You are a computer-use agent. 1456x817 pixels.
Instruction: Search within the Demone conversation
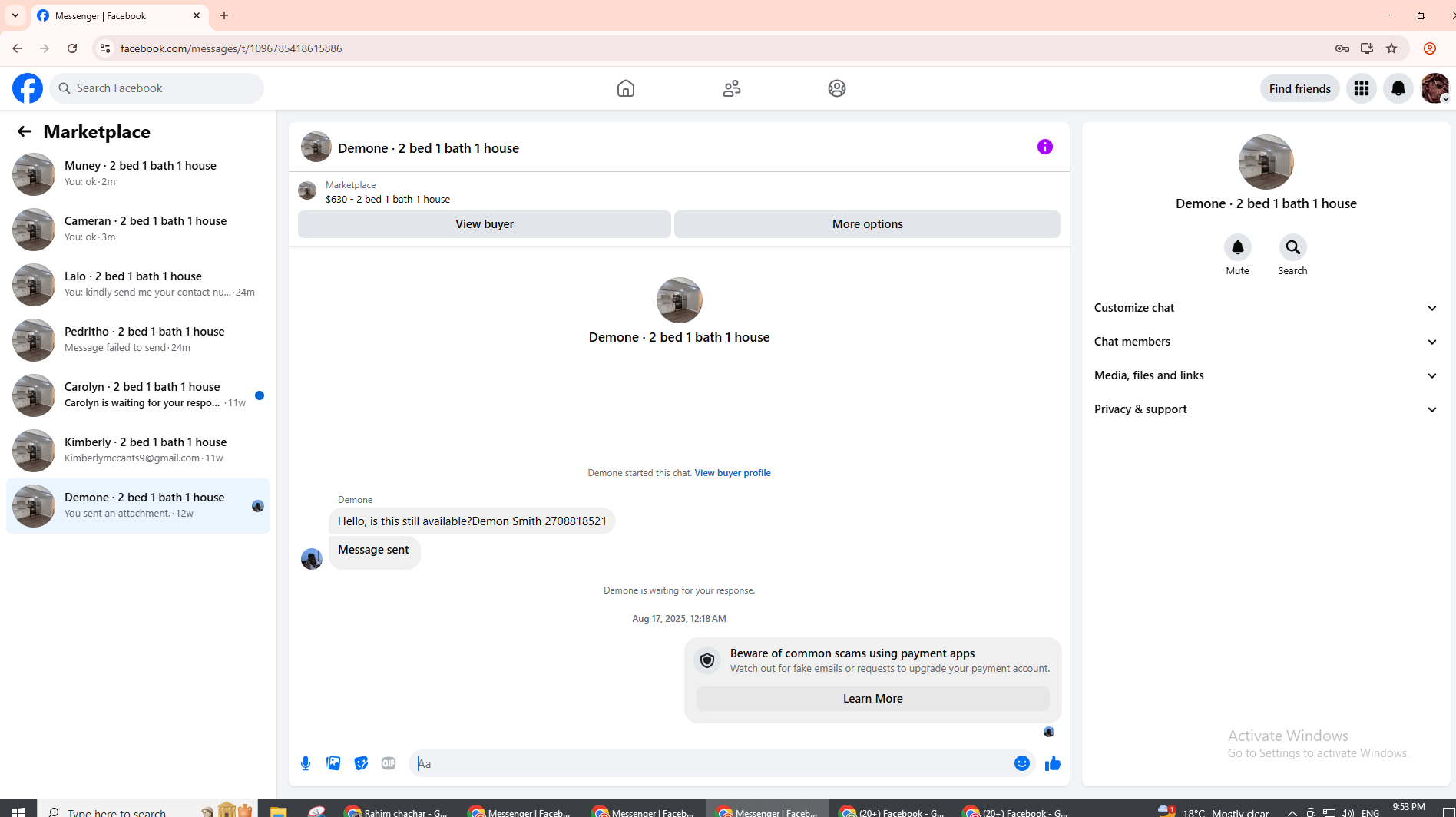point(1292,247)
